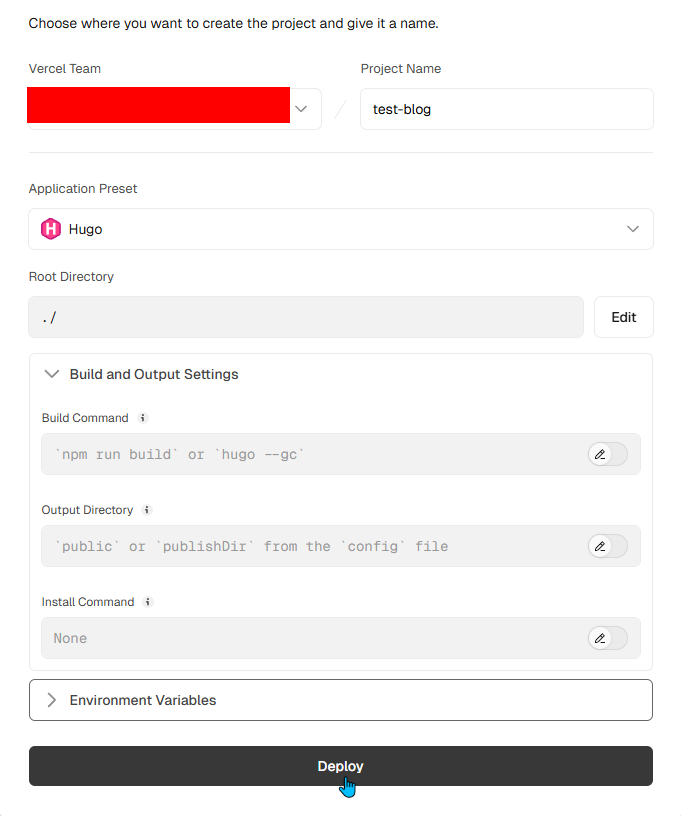681x816 pixels.
Task: Click the Install Command label text
Action: point(88,602)
